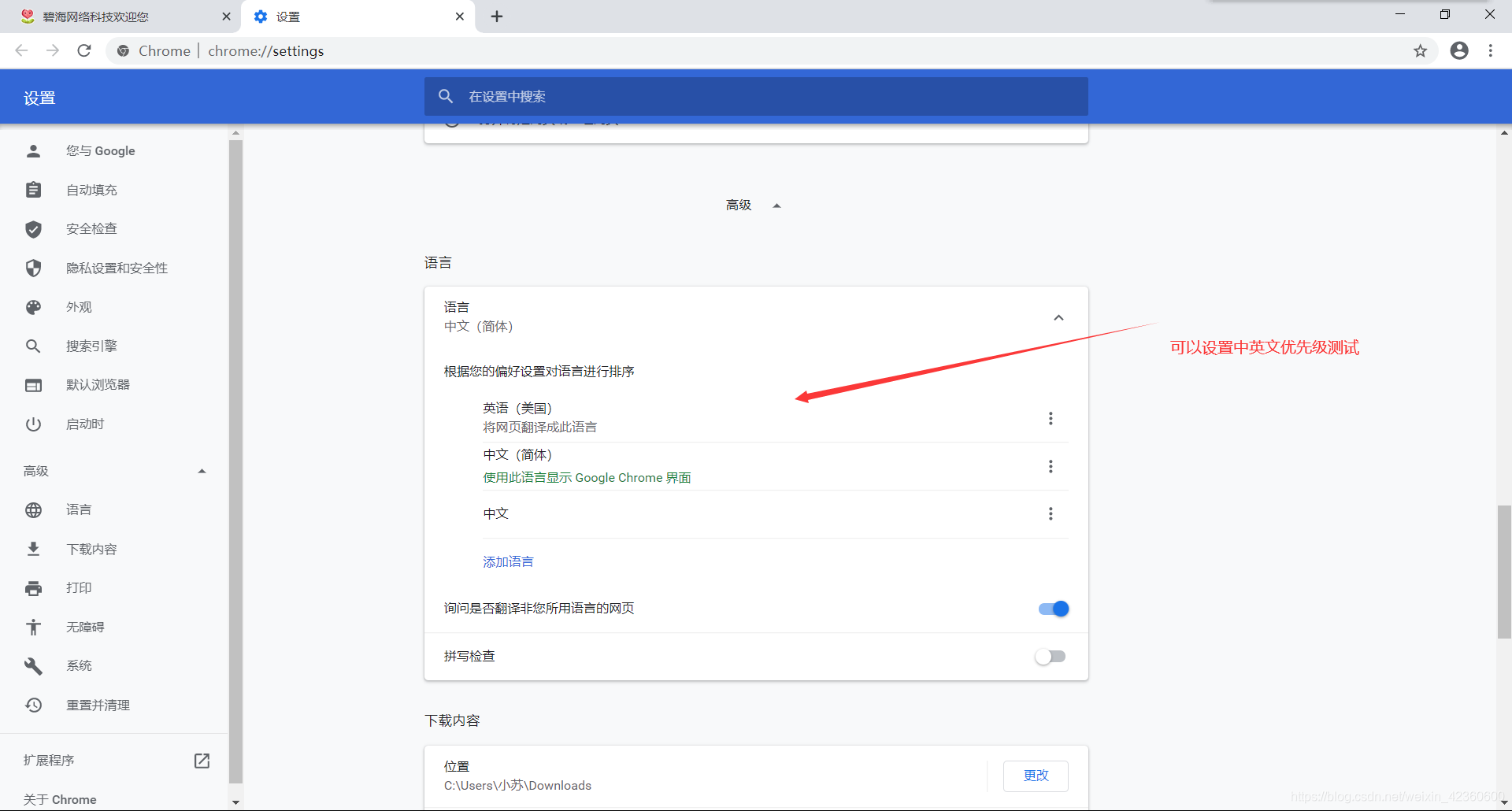Image resolution: width=1512 pixels, height=811 pixels.
Task: Open more actions for 英语（美国）
Action: pyautogui.click(x=1051, y=418)
